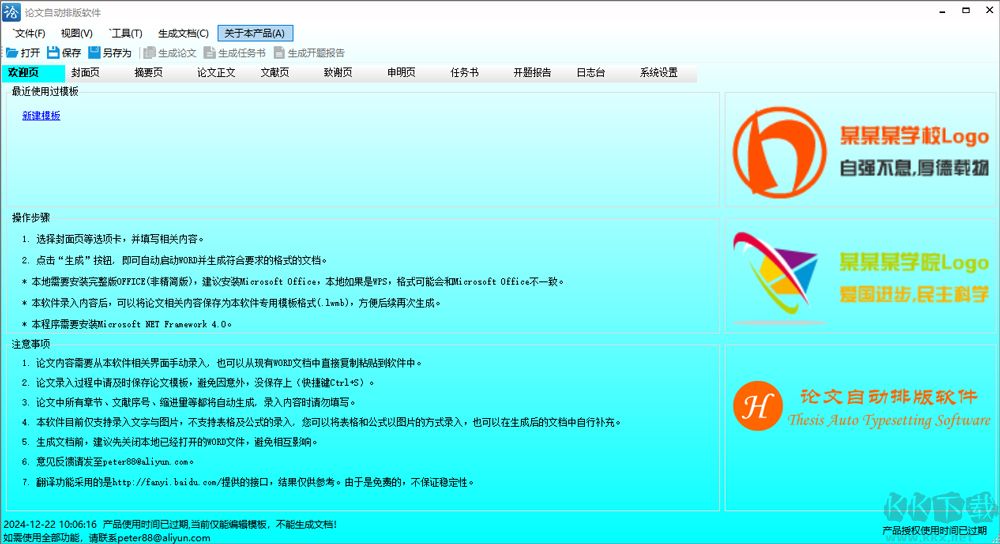Click the orange school logo image

click(779, 152)
